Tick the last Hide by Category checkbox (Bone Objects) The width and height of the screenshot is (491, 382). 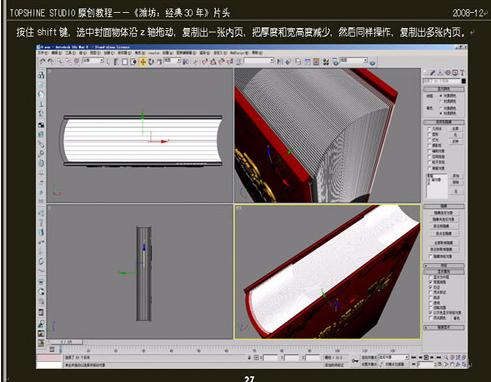point(429,168)
